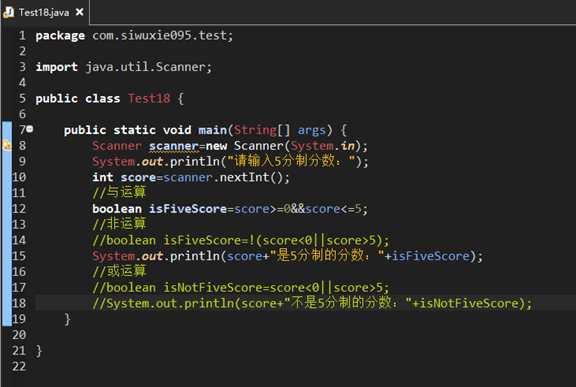576x387 pixels.
Task: Collapse the main method fold marker on line 7
Action: (x=30, y=129)
